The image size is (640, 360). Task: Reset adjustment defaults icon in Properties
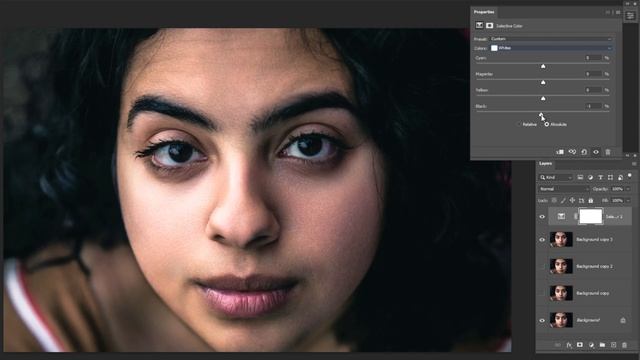coord(584,152)
